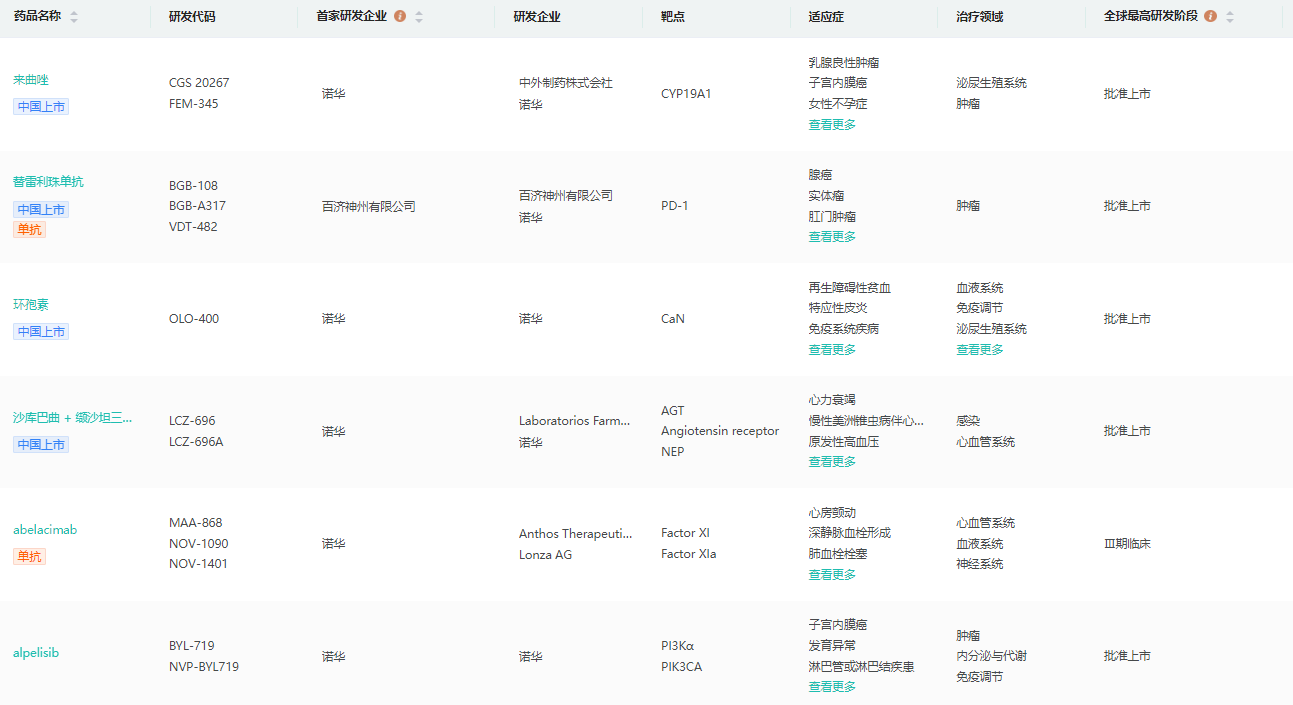Click target PD-1
This screenshot has width=1293, height=705.
click(x=675, y=206)
